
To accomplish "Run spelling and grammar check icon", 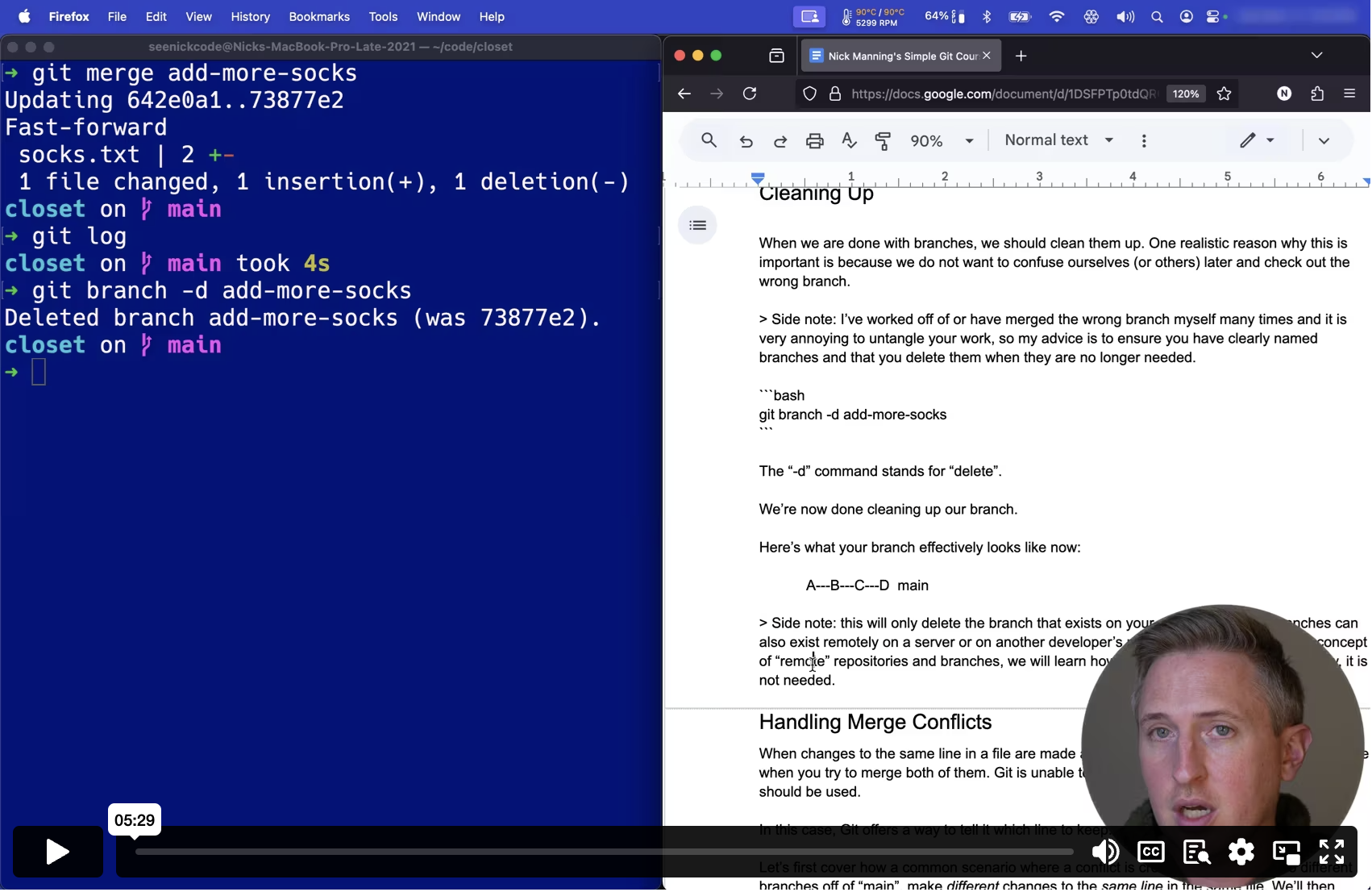I will [x=849, y=141].
